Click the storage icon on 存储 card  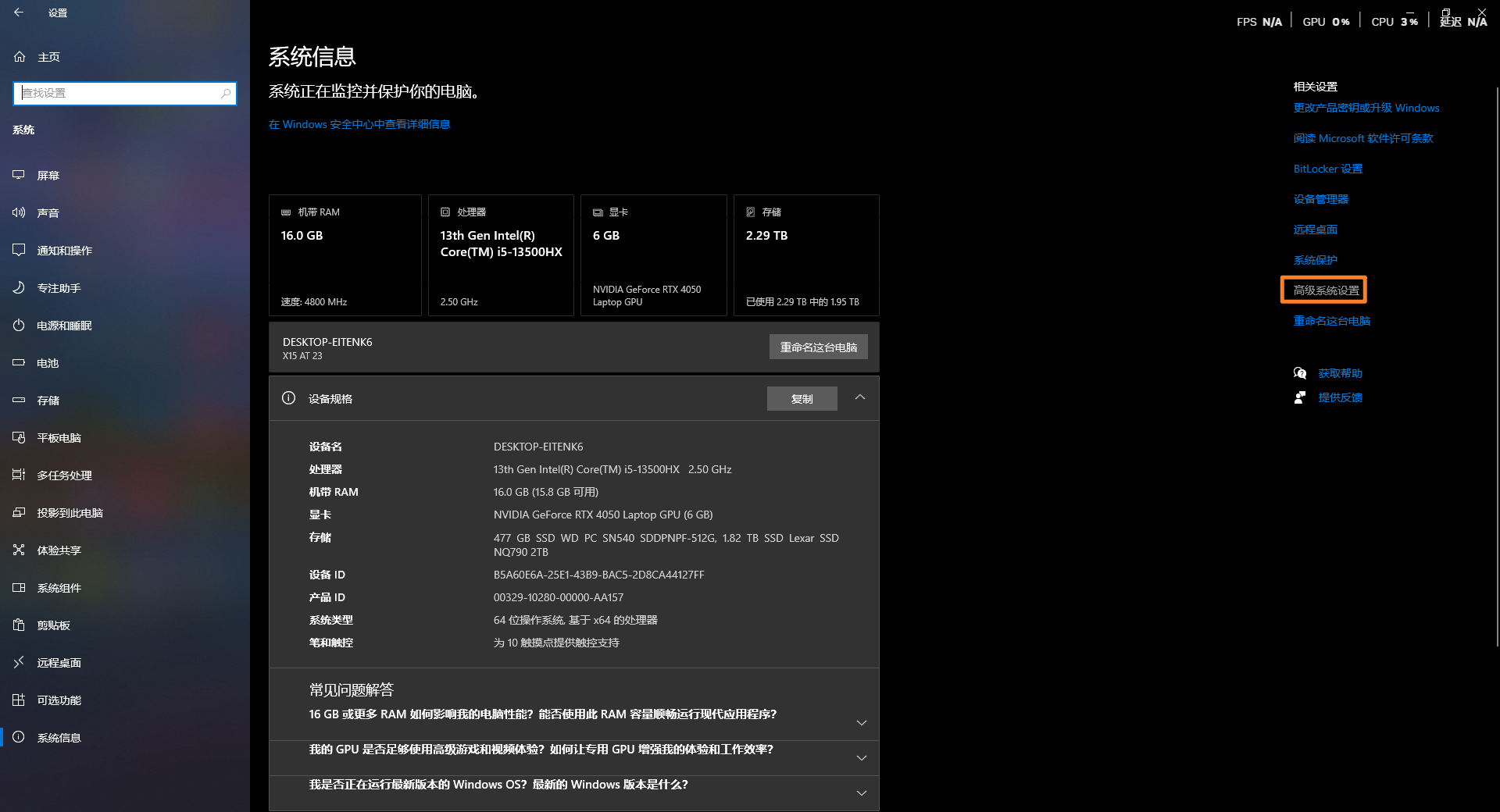pyautogui.click(x=751, y=212)
